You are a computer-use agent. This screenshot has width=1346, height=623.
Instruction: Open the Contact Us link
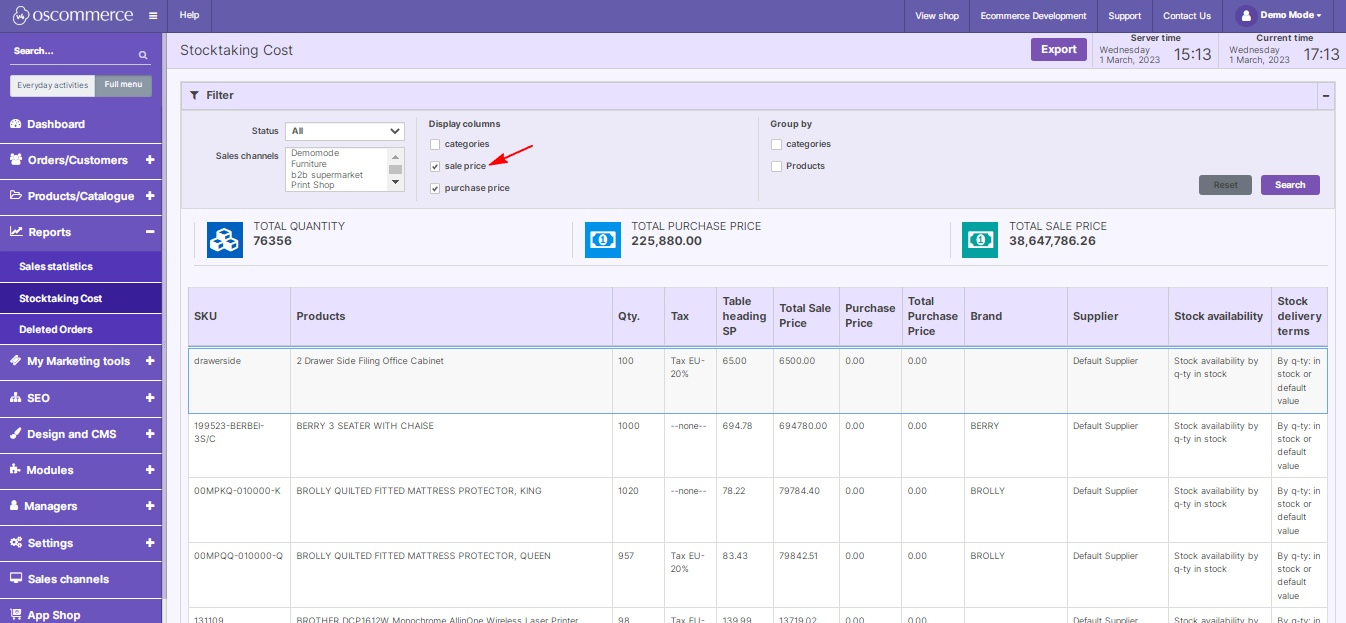pyautogui.click(x=1187, y=15)
